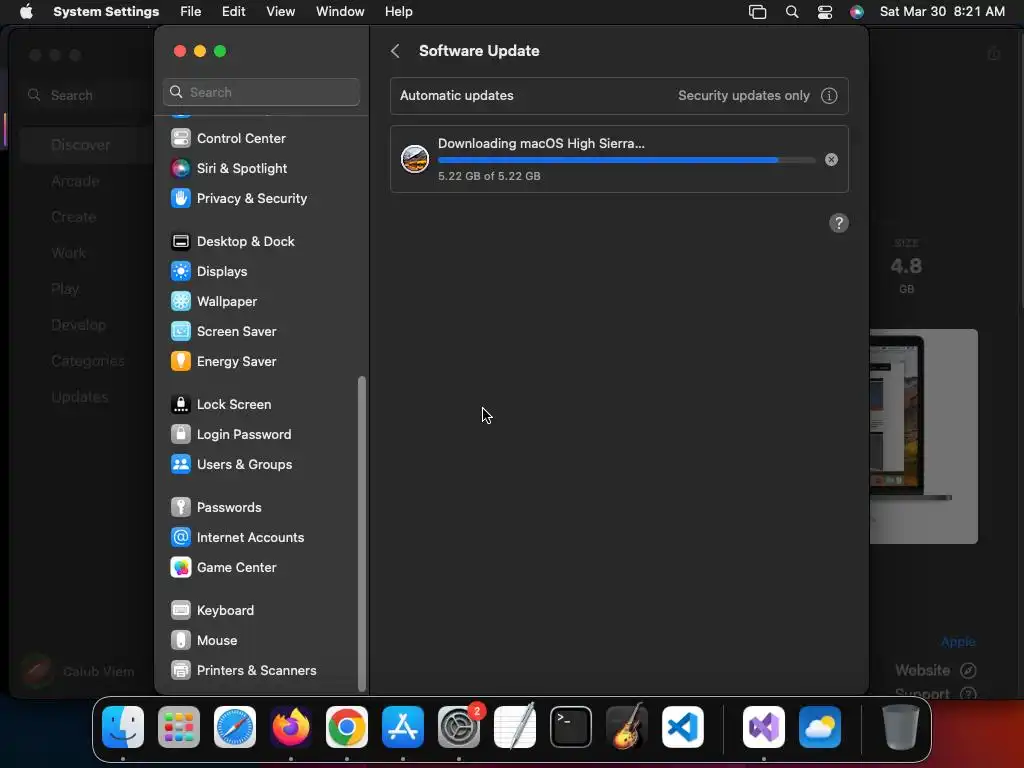This screenshot has width=1024, height=768.
Task: Open Trash from the Dock
Action: click(900, 727)
